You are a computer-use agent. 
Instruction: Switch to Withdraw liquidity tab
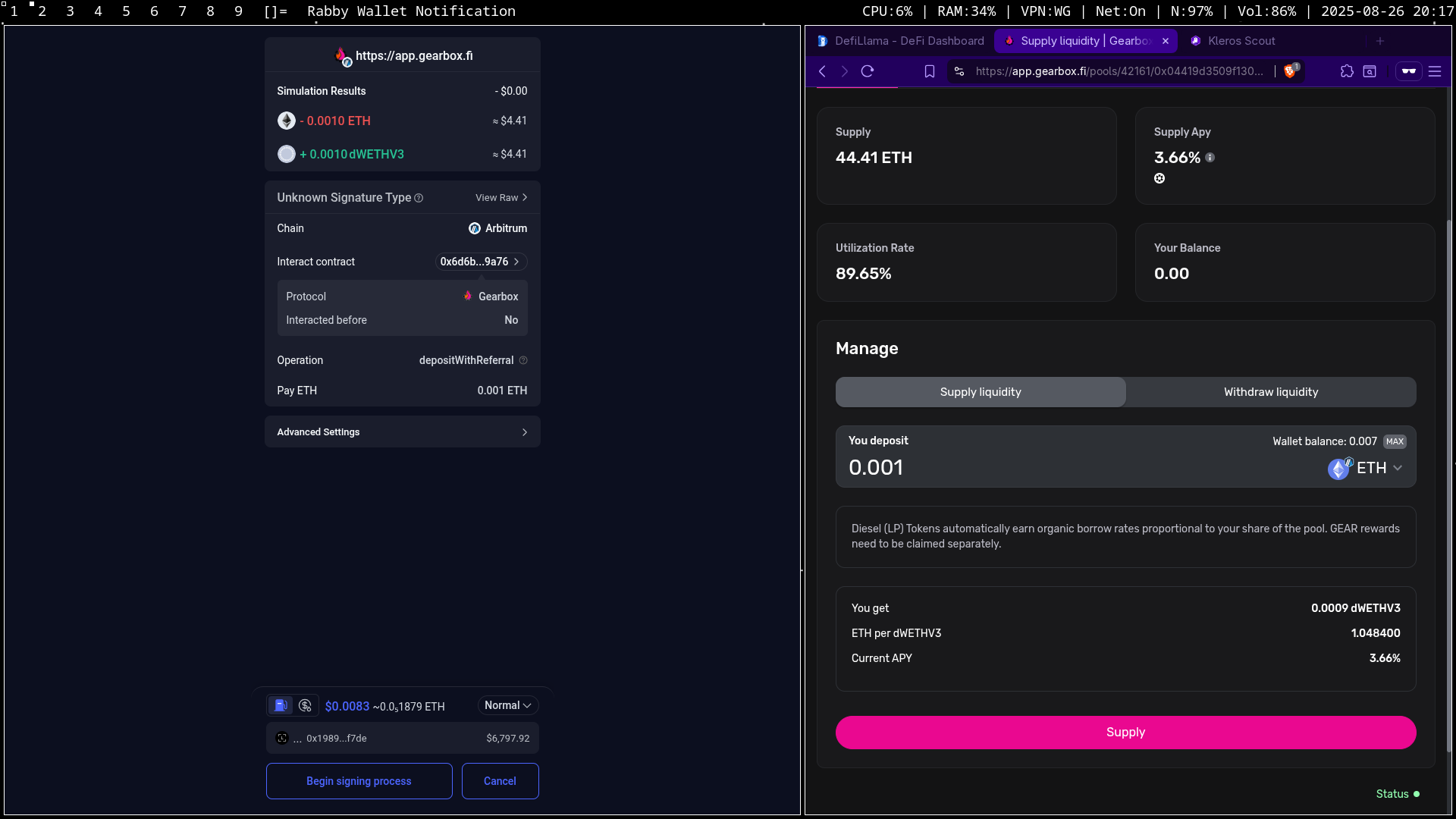(x=1271, y=392)
